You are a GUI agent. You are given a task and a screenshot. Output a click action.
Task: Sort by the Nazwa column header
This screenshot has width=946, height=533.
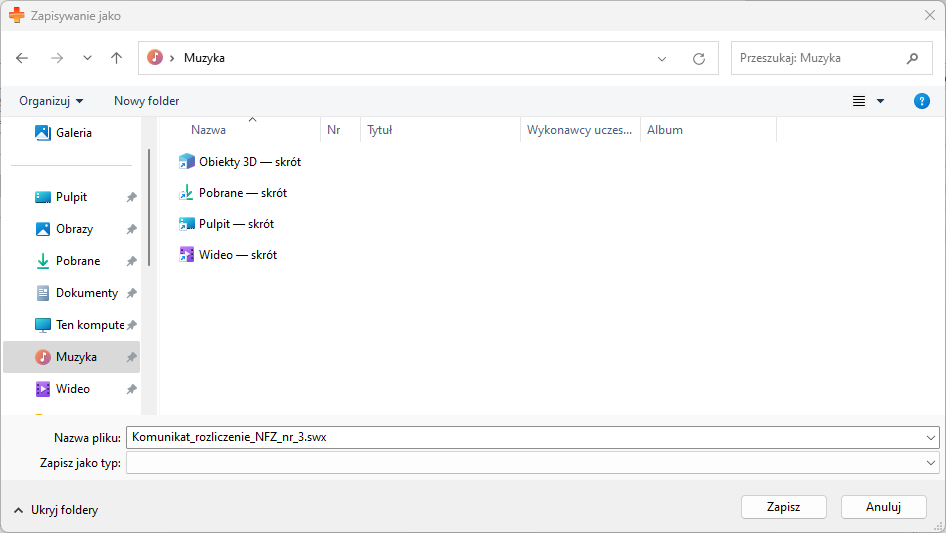point(209,130)
